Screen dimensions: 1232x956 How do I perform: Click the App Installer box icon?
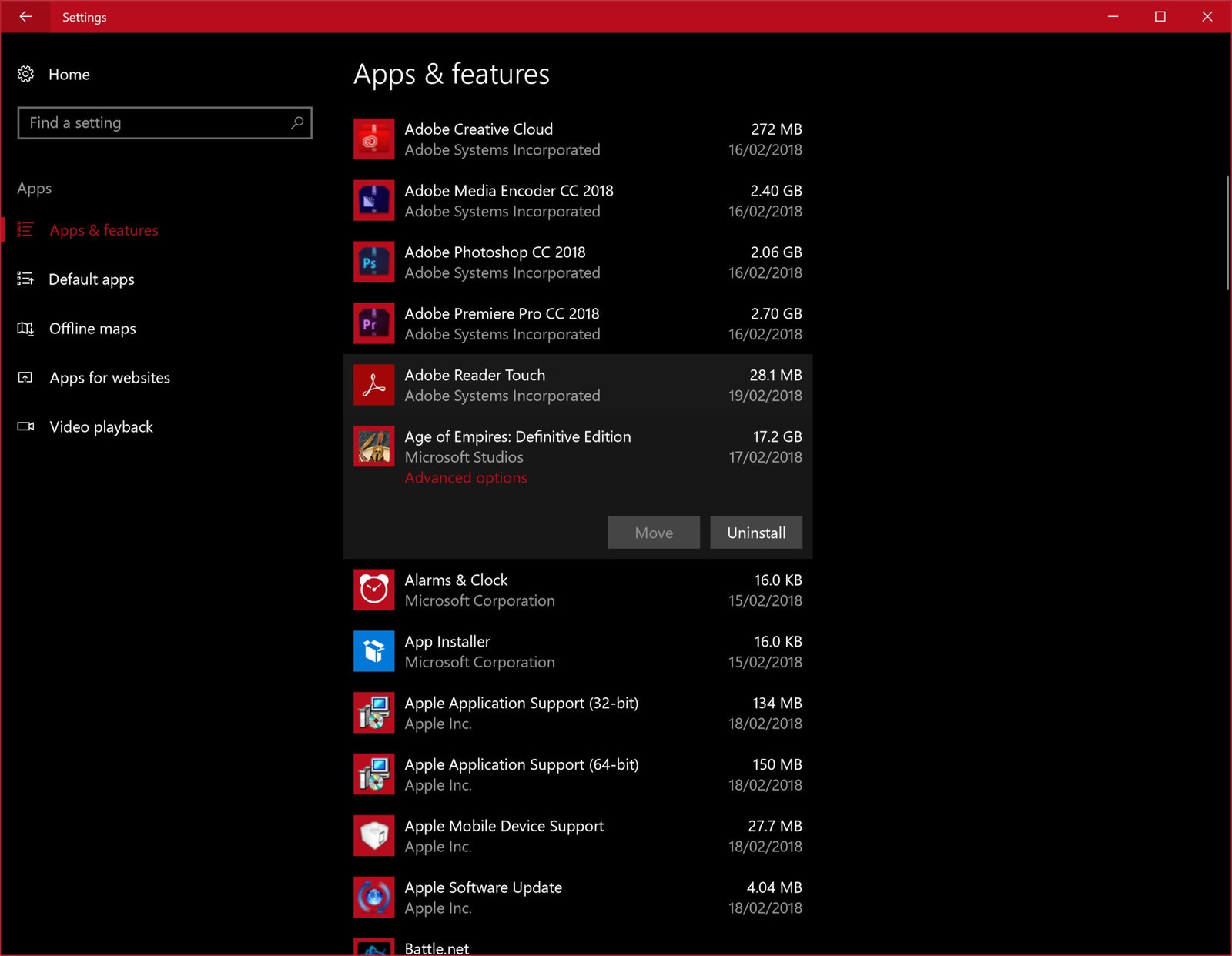click(374, 651)
